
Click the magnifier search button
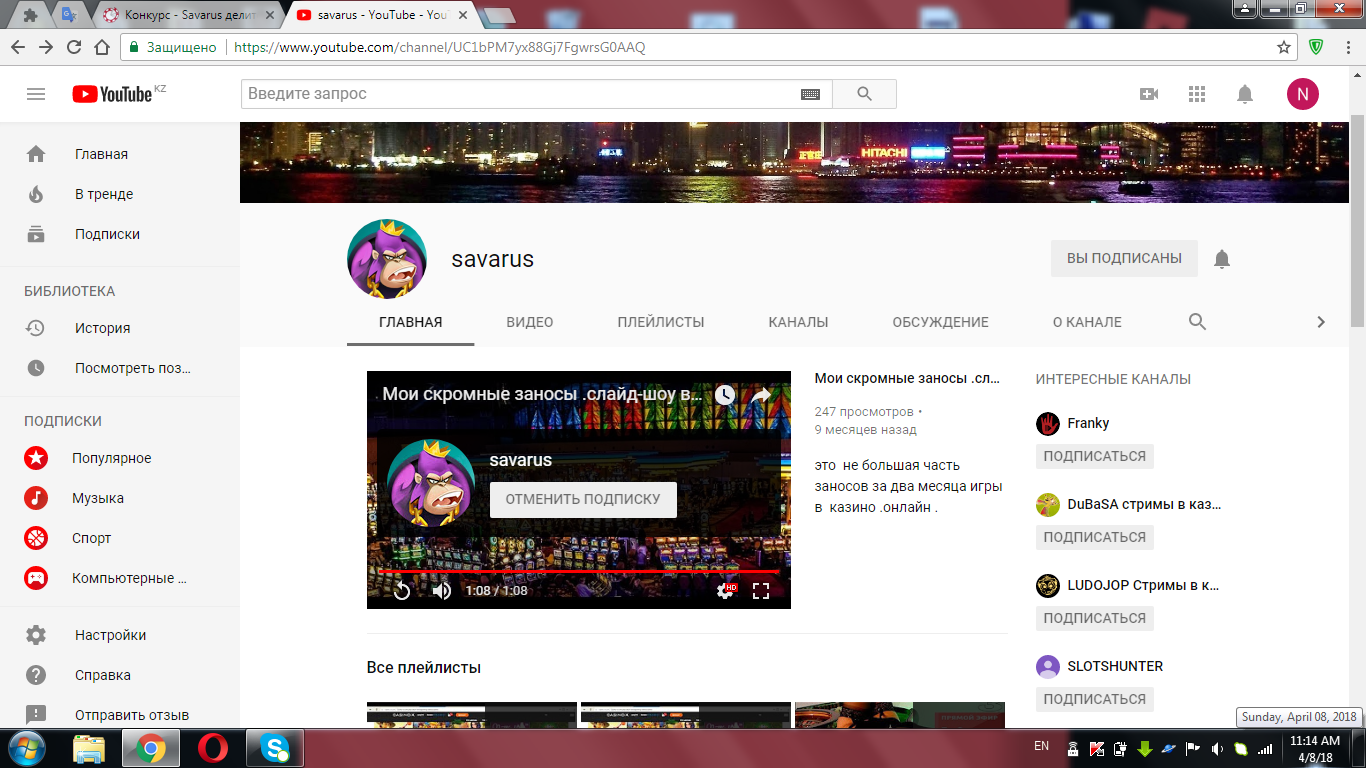click(865, 94)
